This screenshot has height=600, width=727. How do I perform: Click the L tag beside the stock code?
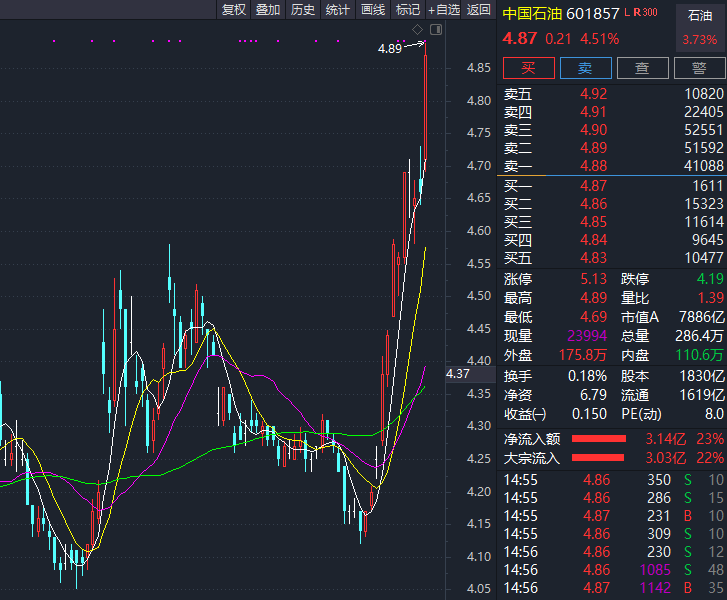pos(627,12)
